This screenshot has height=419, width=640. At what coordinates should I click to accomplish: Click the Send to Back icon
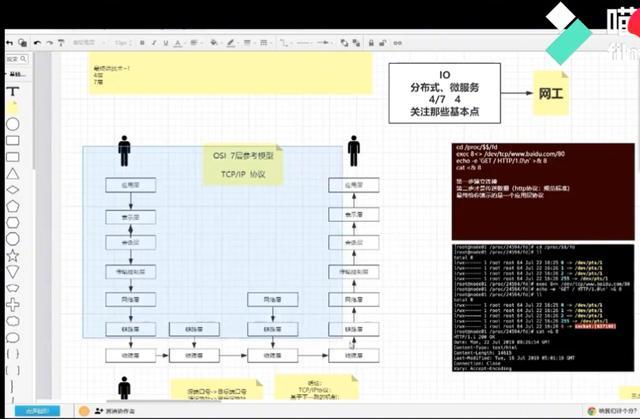(x=356, y=43)
